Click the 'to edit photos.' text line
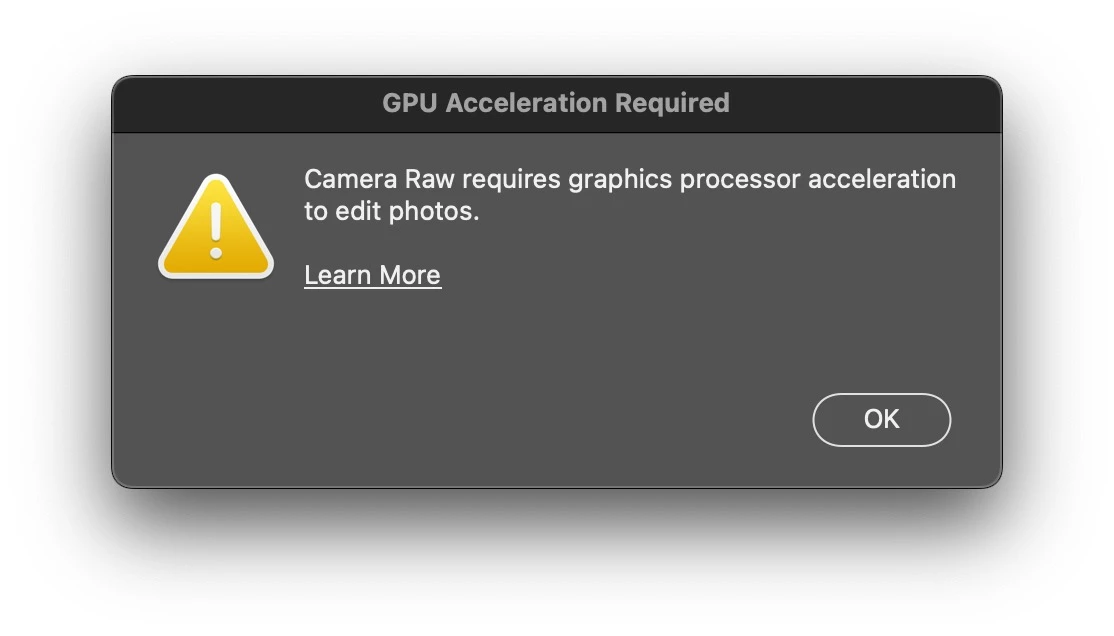This screenshot has height=636, width=1114. click(x=391, y=211)
